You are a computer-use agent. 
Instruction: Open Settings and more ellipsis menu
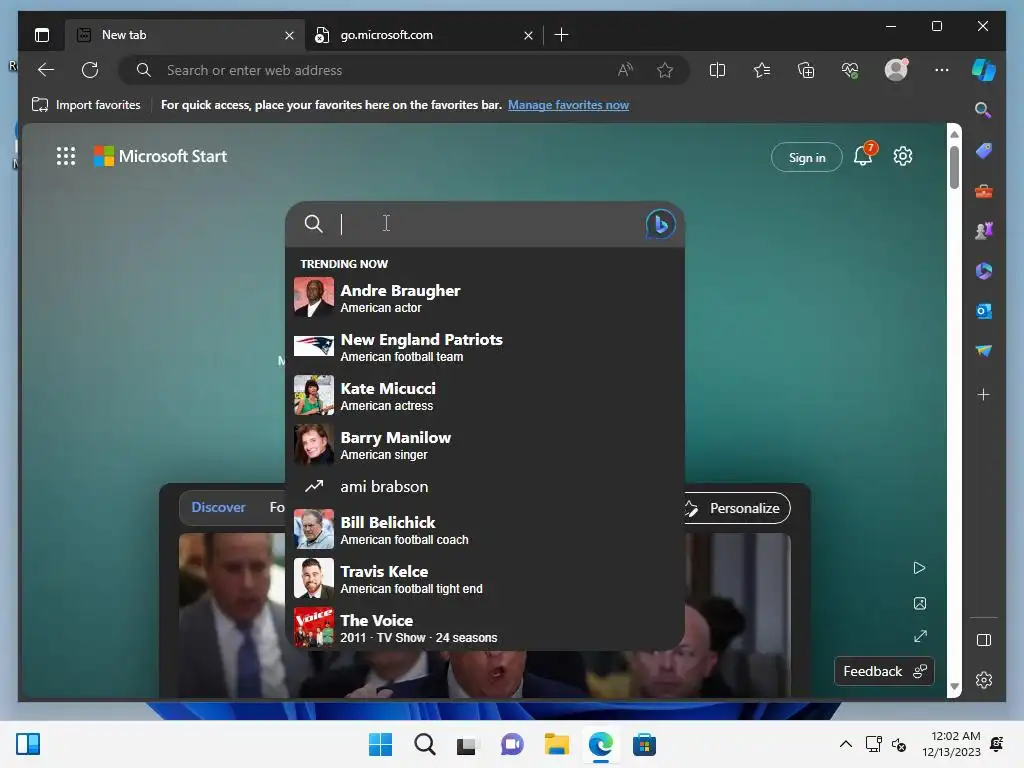[941, 70]
